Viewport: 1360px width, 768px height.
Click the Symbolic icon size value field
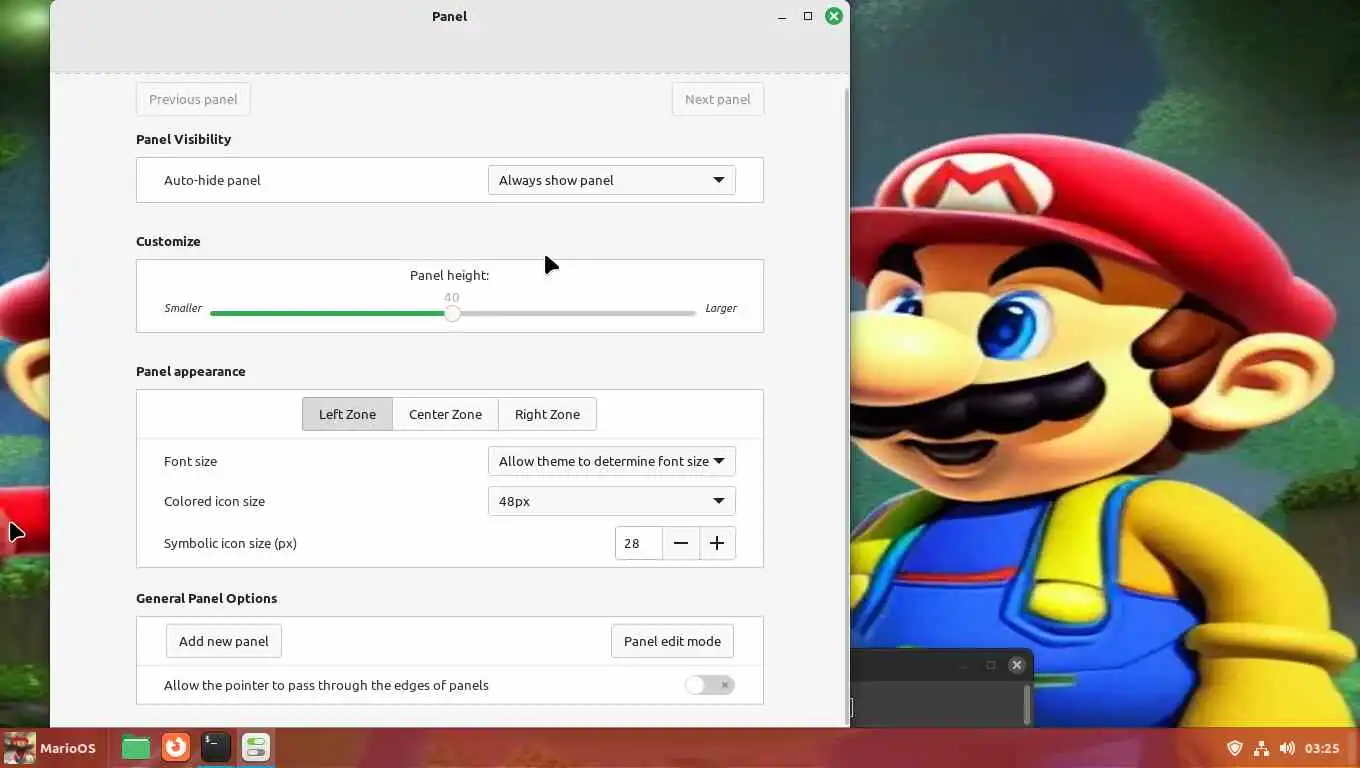(639, 543)
